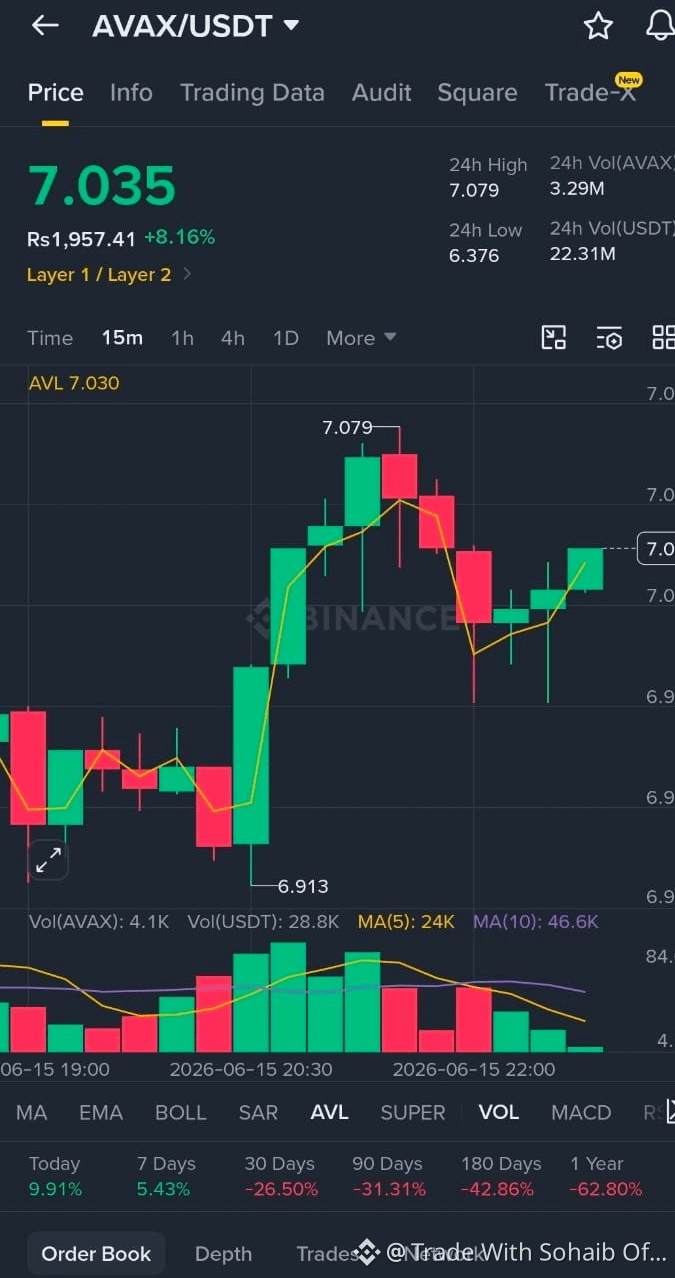
Task: Click the 2026-06-15 20:30 time label
Action: [251, 1069]
